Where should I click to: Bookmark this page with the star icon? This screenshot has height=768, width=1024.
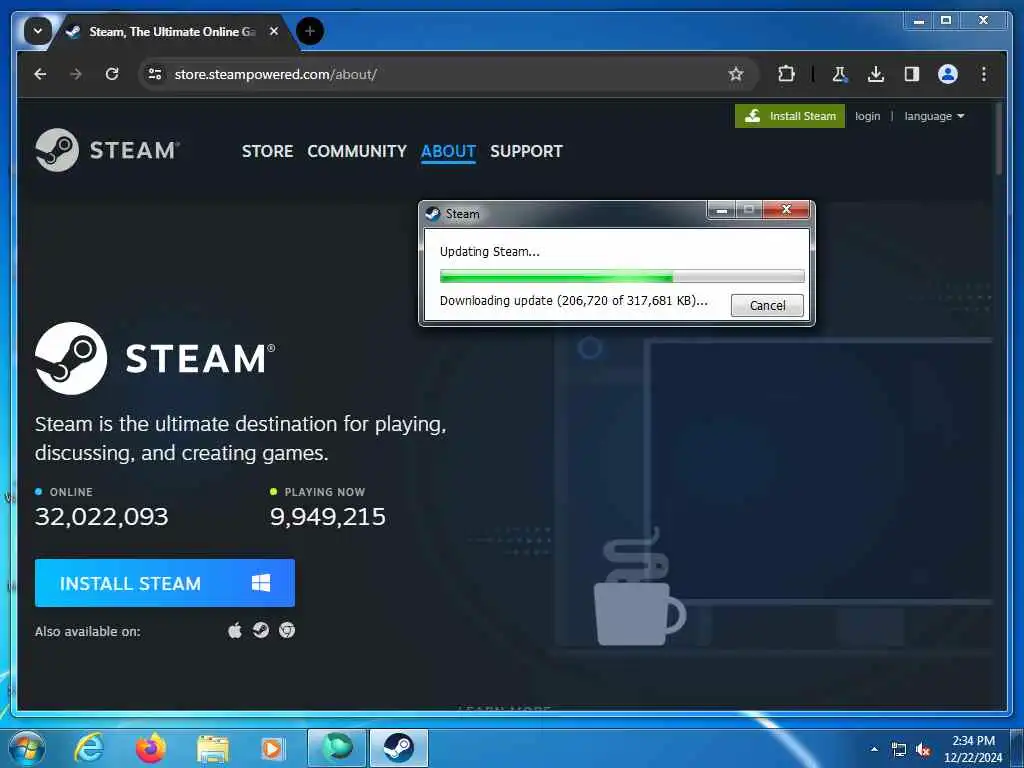(x=736, y=74)
